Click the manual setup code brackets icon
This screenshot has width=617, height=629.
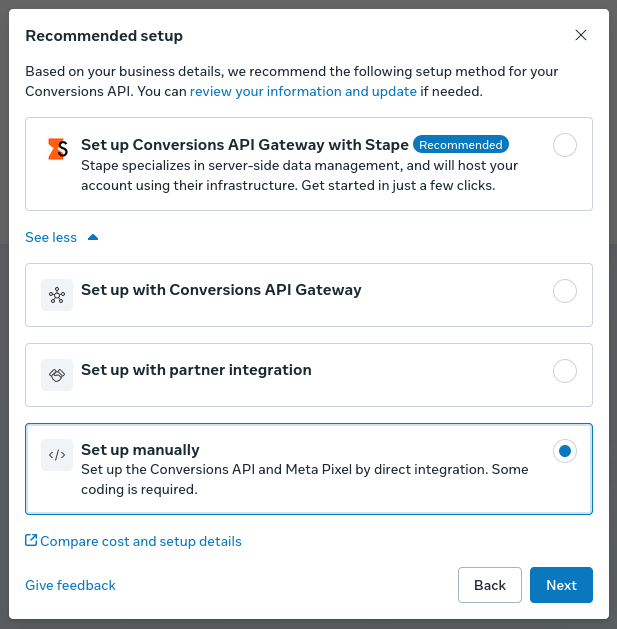coord(57,455)
